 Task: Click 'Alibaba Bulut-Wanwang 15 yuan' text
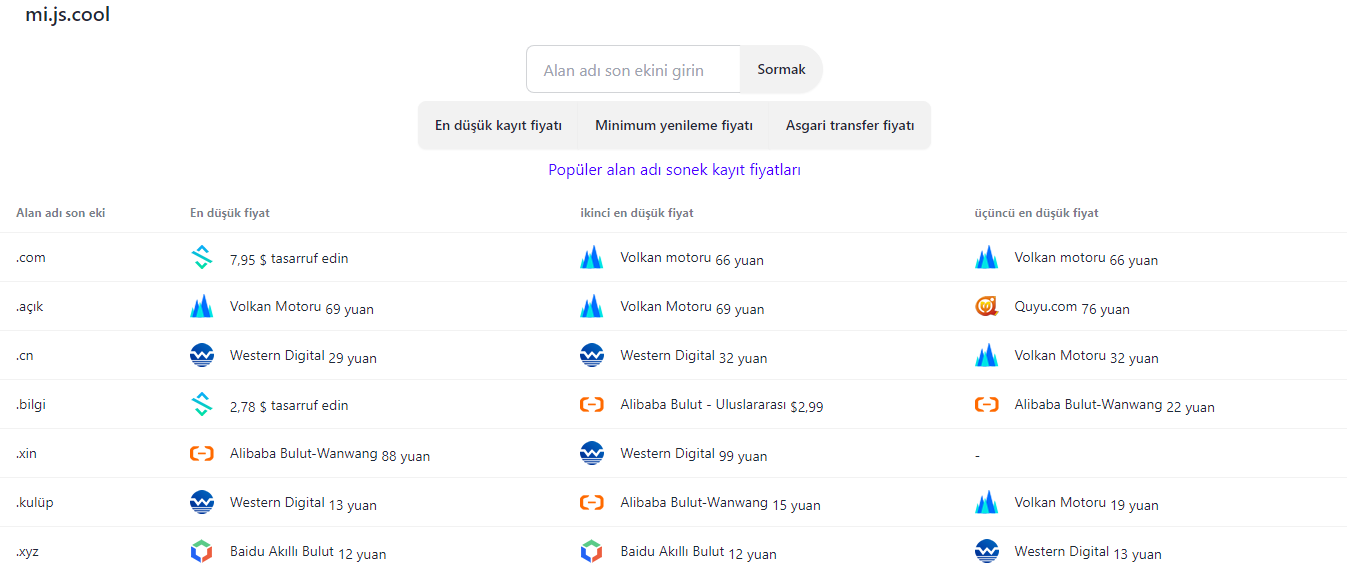point(720,504)
